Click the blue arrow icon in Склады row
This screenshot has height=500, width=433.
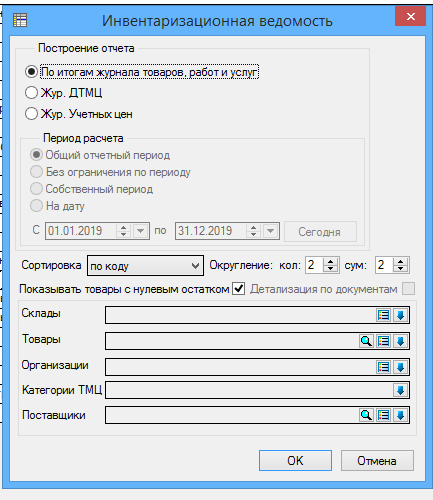tap(400, 315)
